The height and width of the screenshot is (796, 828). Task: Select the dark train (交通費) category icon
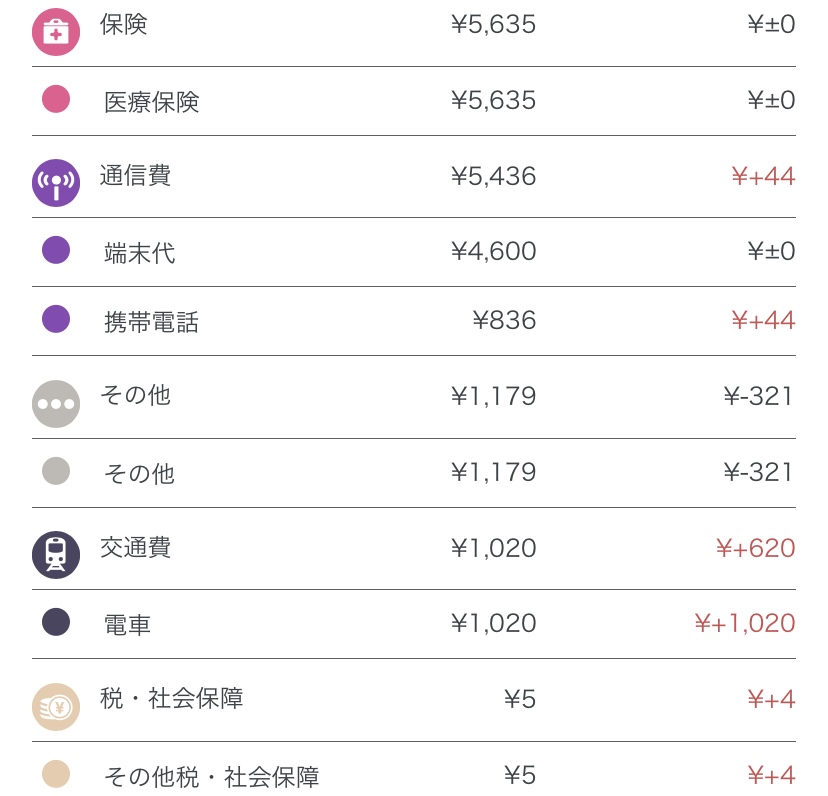(x=56, y=555)
